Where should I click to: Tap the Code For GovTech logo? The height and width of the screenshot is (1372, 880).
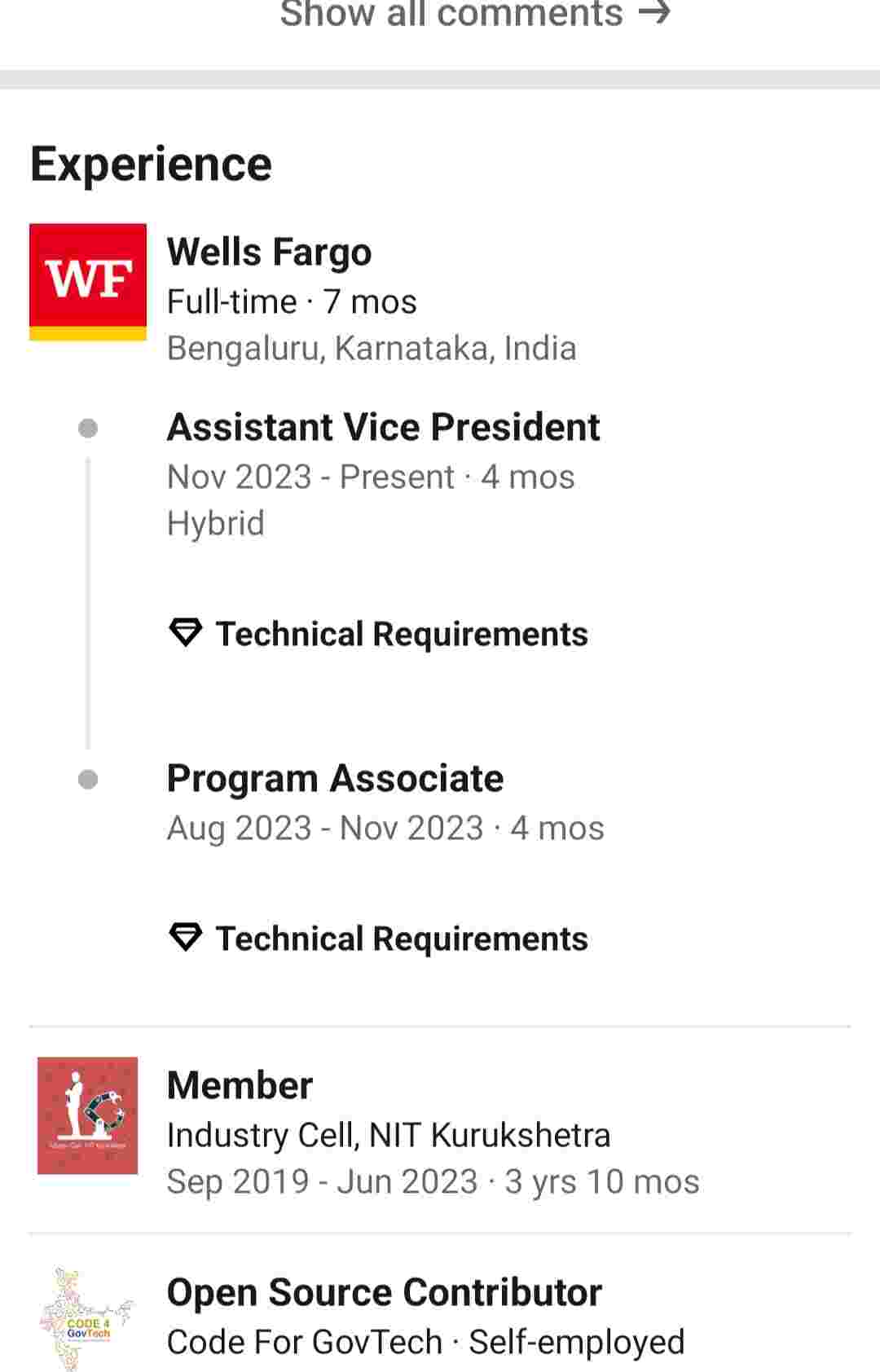[x=87, y=1319]
